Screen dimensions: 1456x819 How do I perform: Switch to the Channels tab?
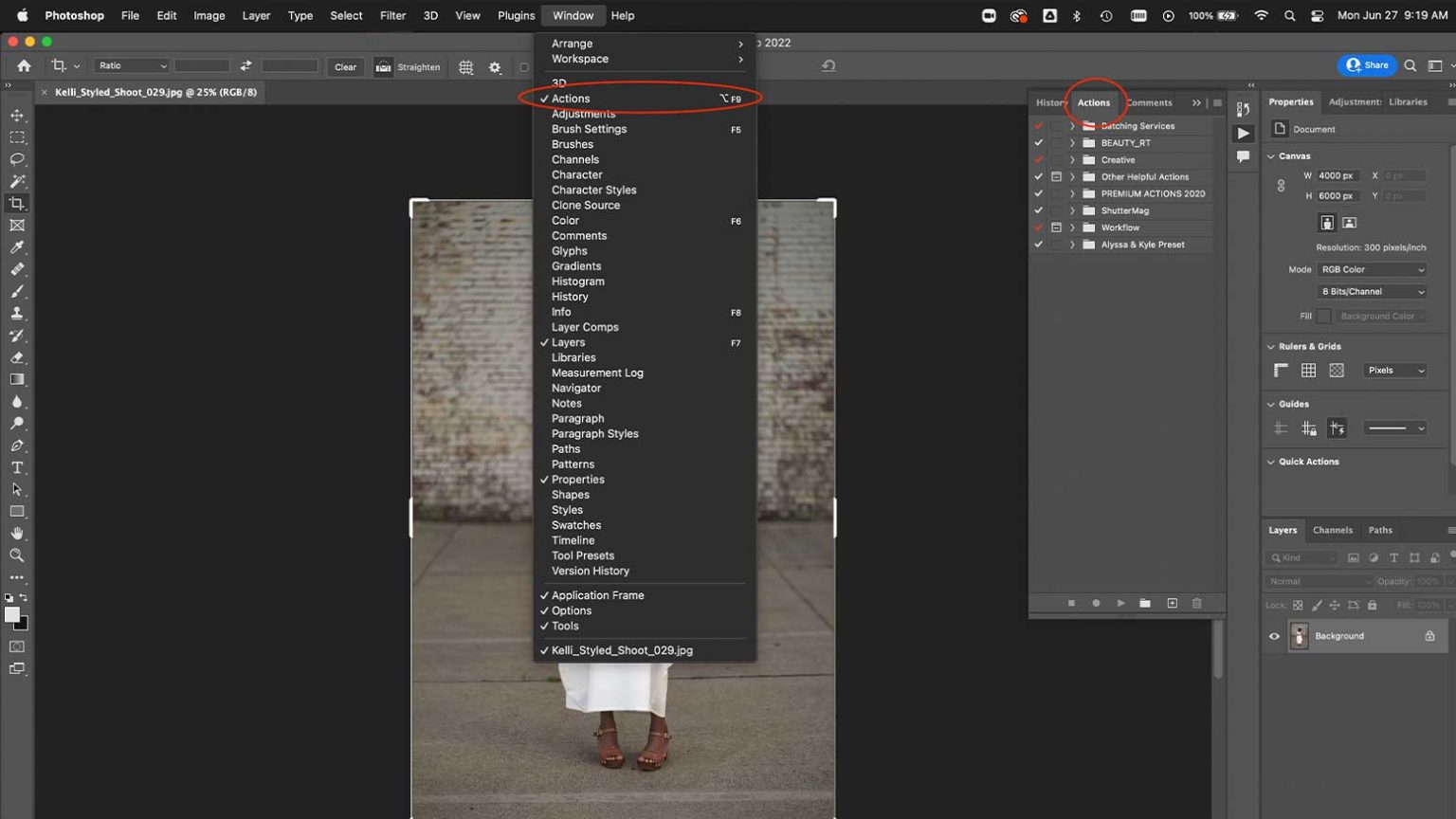click(x=1332, y=530)
